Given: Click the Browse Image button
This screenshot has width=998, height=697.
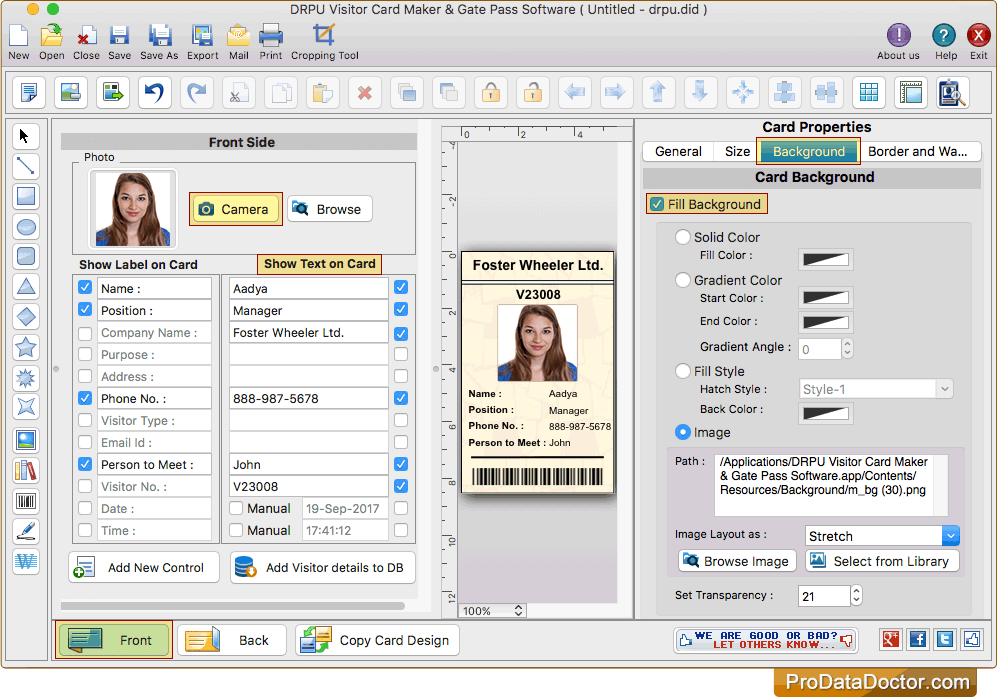Looking at the screenshot, I should 737,561.
